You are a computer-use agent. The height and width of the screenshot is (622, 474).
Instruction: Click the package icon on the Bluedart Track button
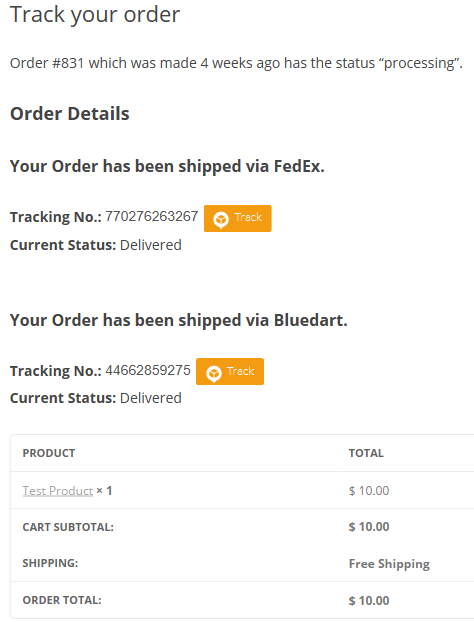tap(214, 373)
